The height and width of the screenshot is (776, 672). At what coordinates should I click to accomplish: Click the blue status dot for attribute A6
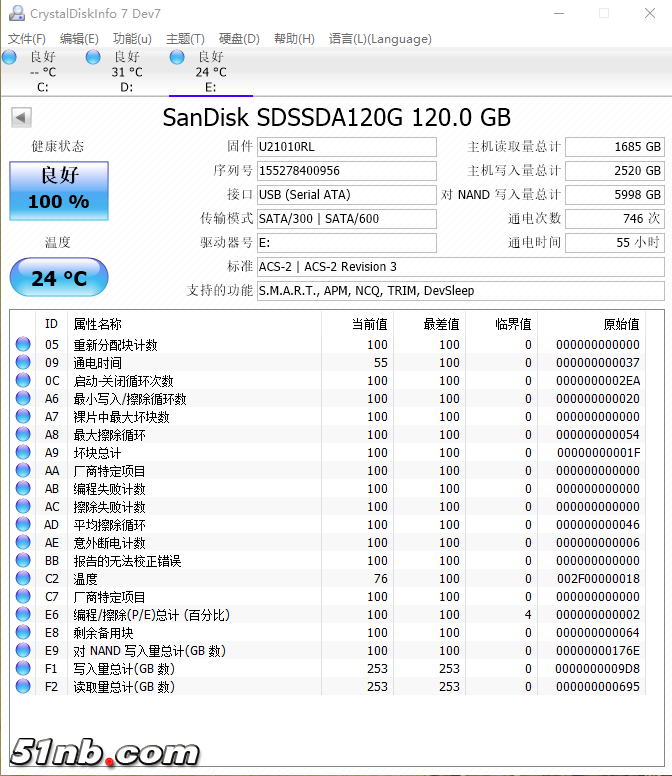pyautogui.click(x=23, y=398)
